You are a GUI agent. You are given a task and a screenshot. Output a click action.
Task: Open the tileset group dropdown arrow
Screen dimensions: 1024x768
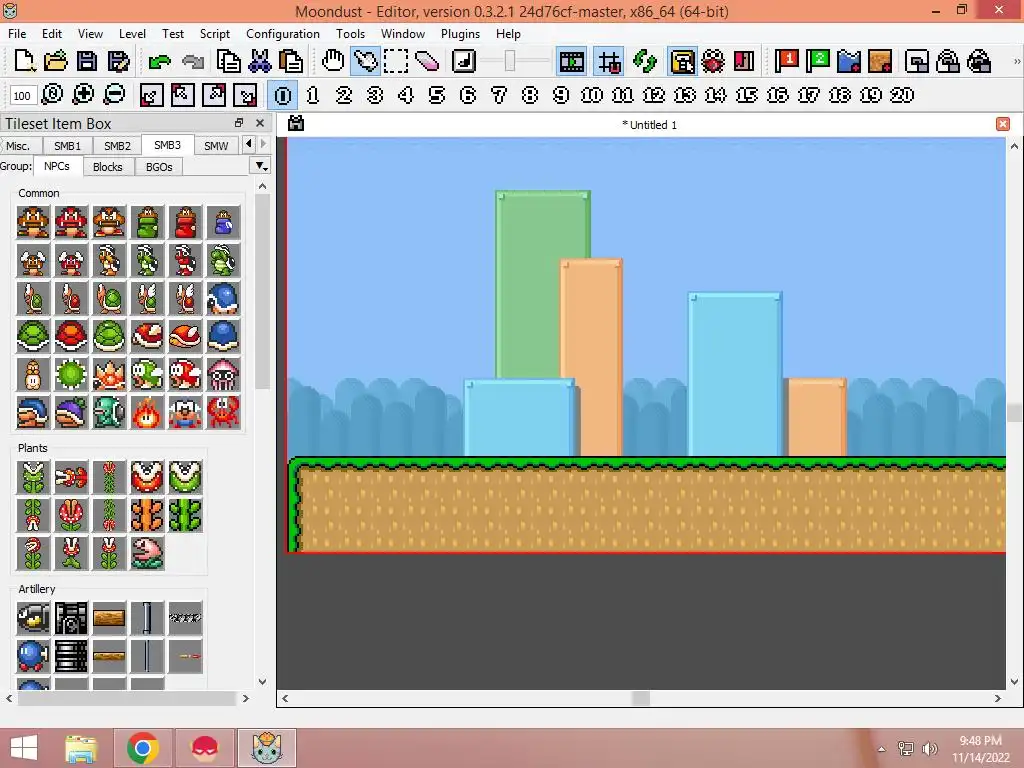261,167
